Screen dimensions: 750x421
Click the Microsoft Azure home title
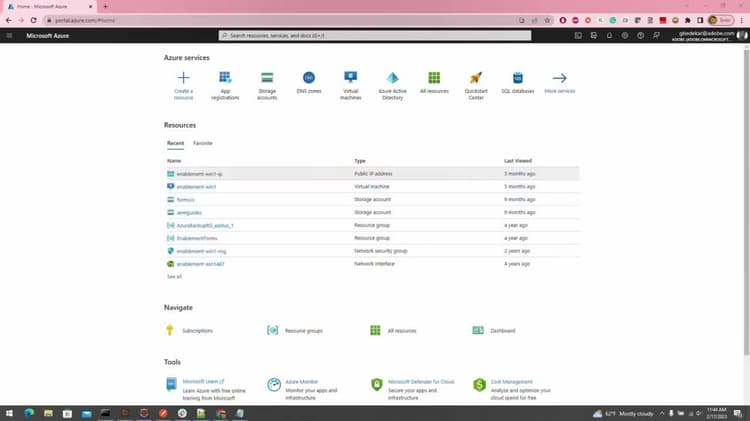[x=47, y=35]
